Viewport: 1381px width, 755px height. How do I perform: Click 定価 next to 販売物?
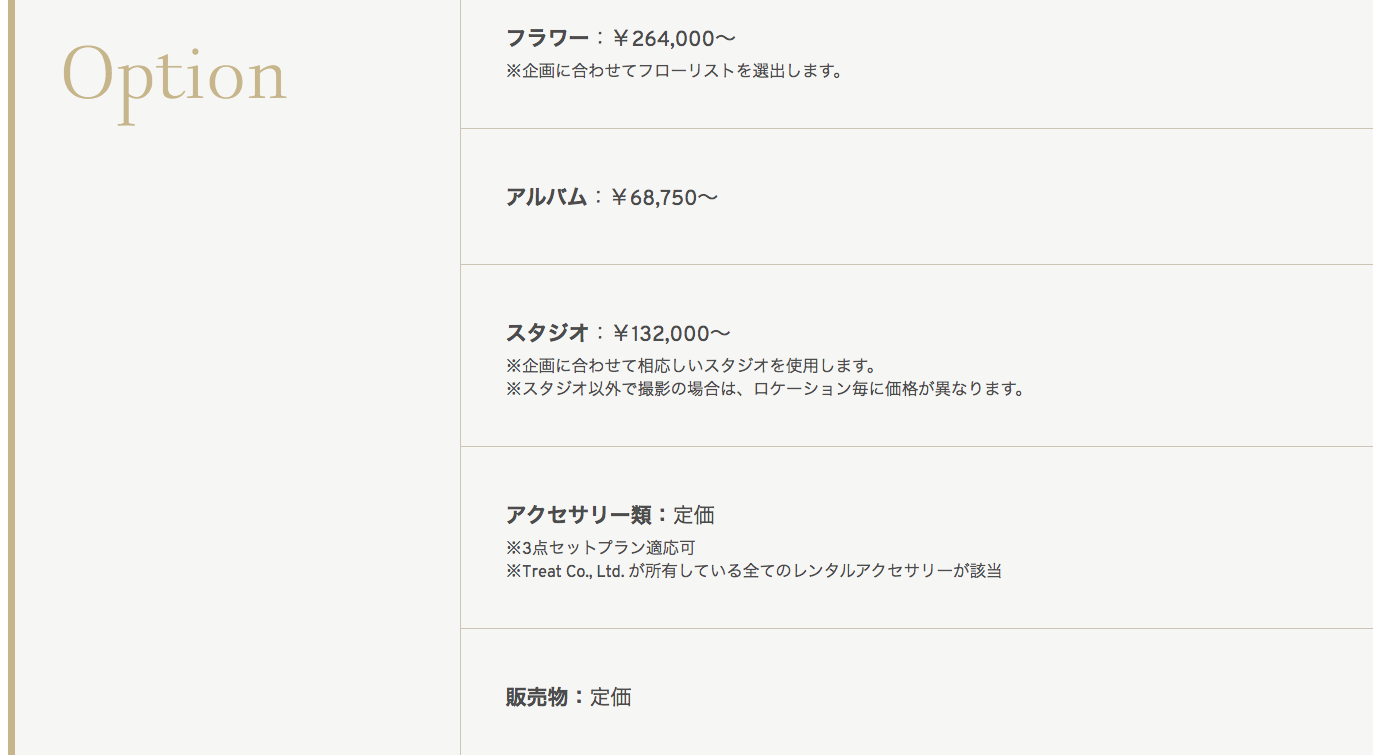611,697
